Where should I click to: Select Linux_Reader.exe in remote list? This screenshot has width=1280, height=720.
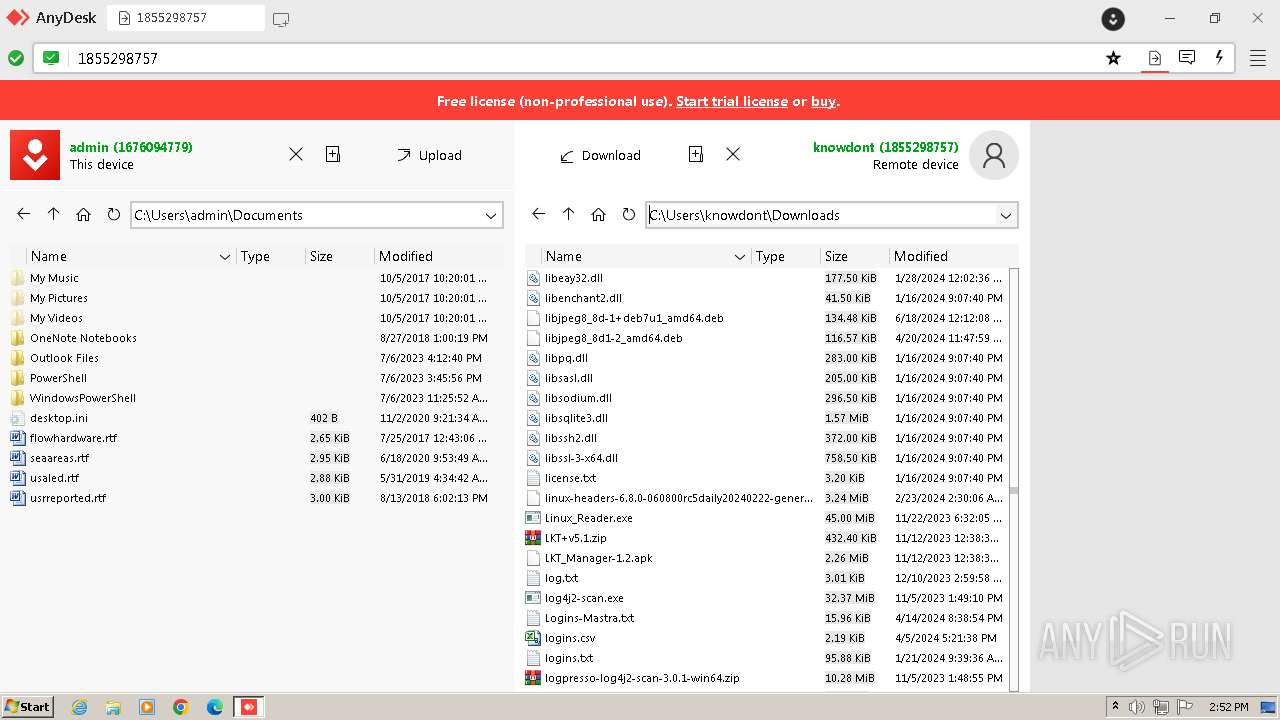click(x=589, y=518)
